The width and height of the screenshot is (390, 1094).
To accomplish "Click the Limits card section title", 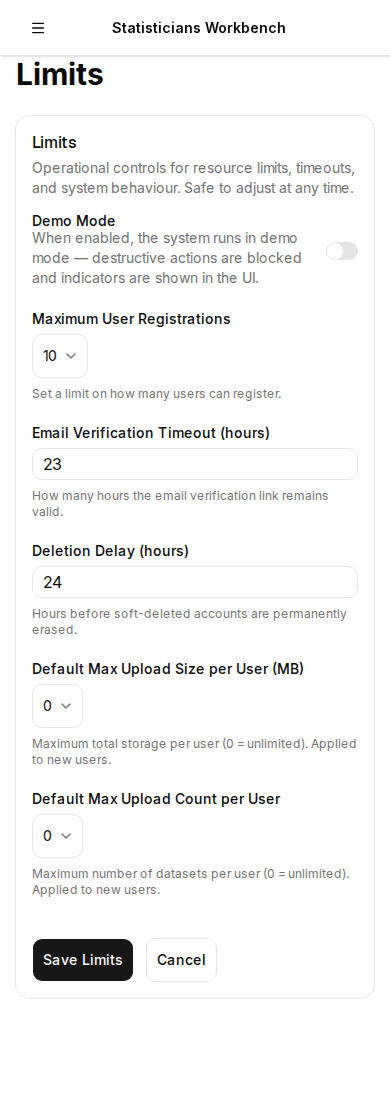I will pos(54,142).
